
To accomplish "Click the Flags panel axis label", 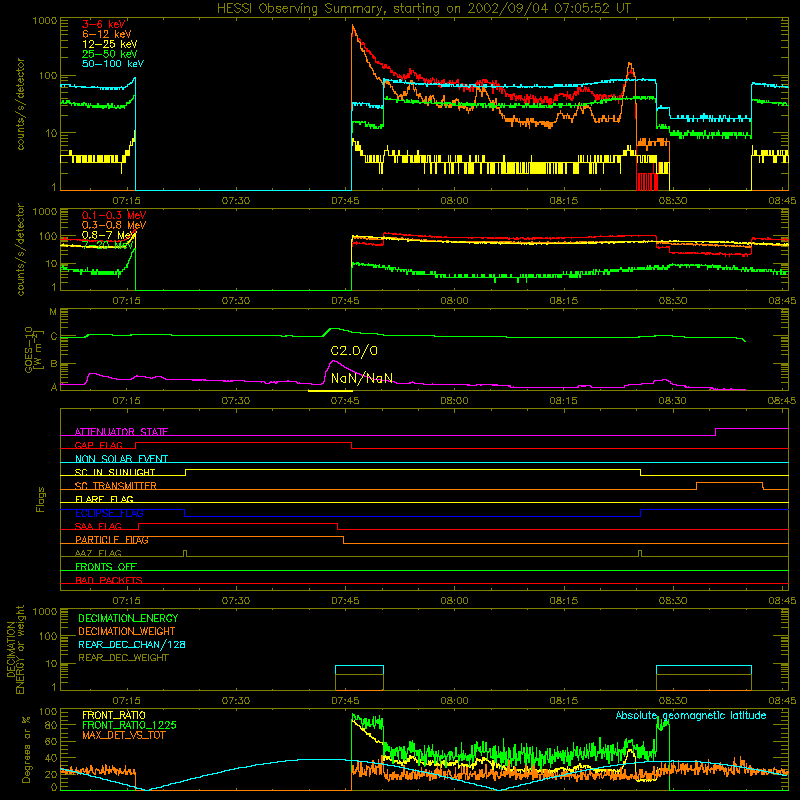I will [40, 499].
